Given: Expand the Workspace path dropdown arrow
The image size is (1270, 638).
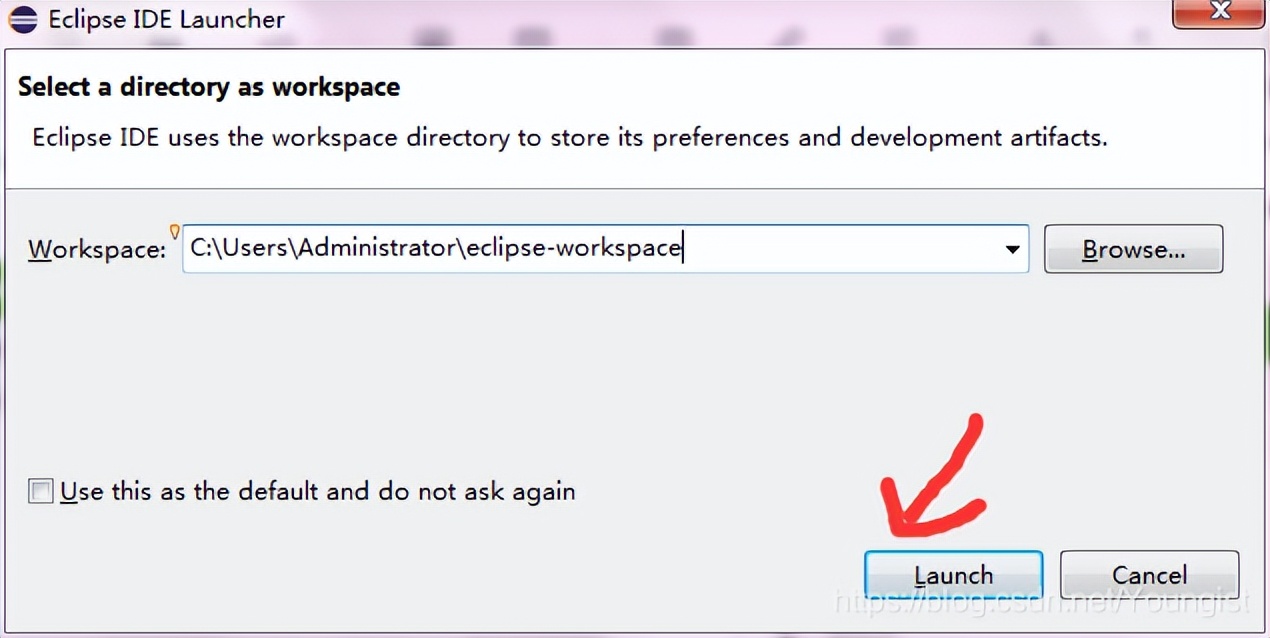Looking at the screenshot, I should 1013,249.
